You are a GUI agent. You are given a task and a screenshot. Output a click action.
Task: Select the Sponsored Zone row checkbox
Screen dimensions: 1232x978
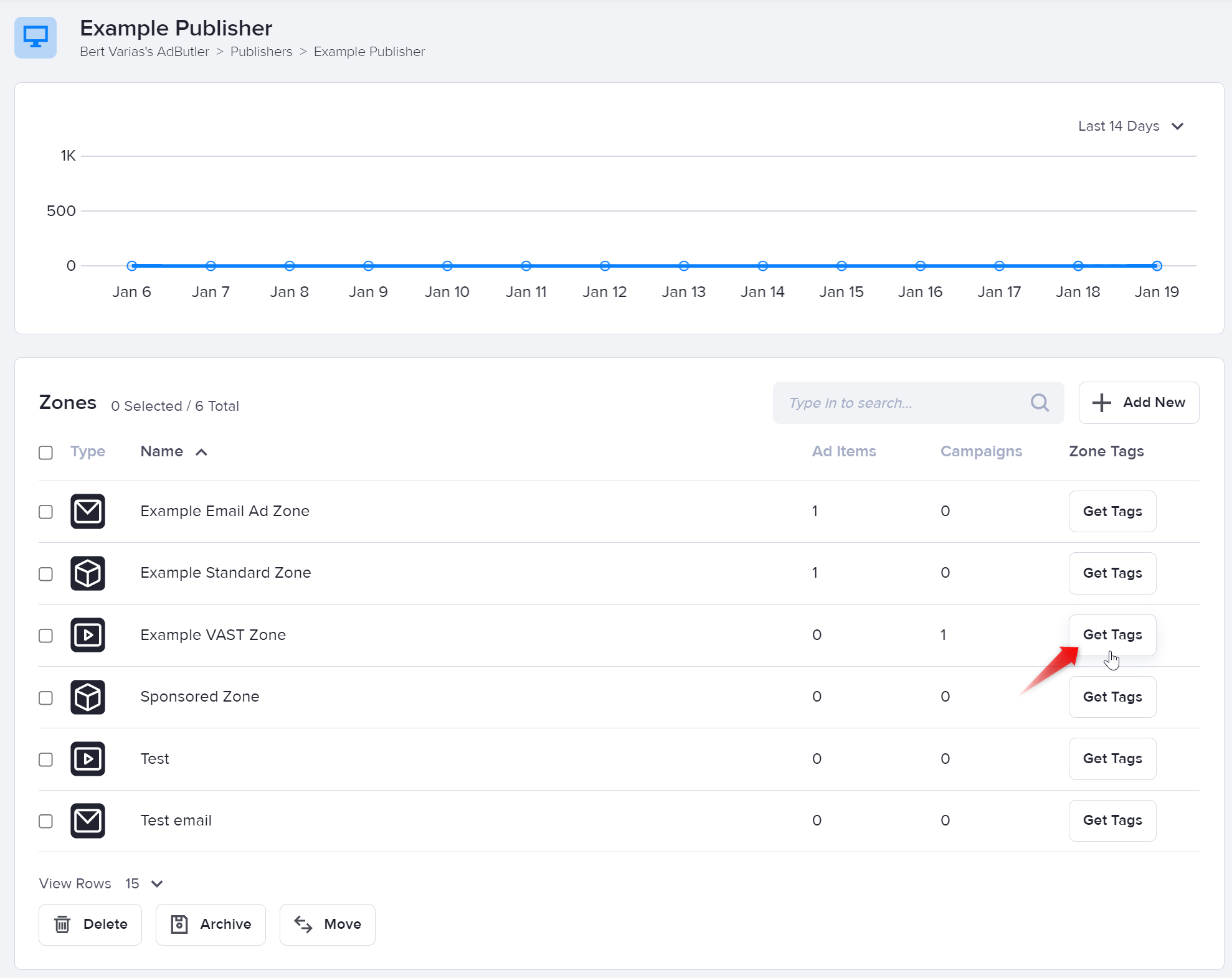(45, 697)
